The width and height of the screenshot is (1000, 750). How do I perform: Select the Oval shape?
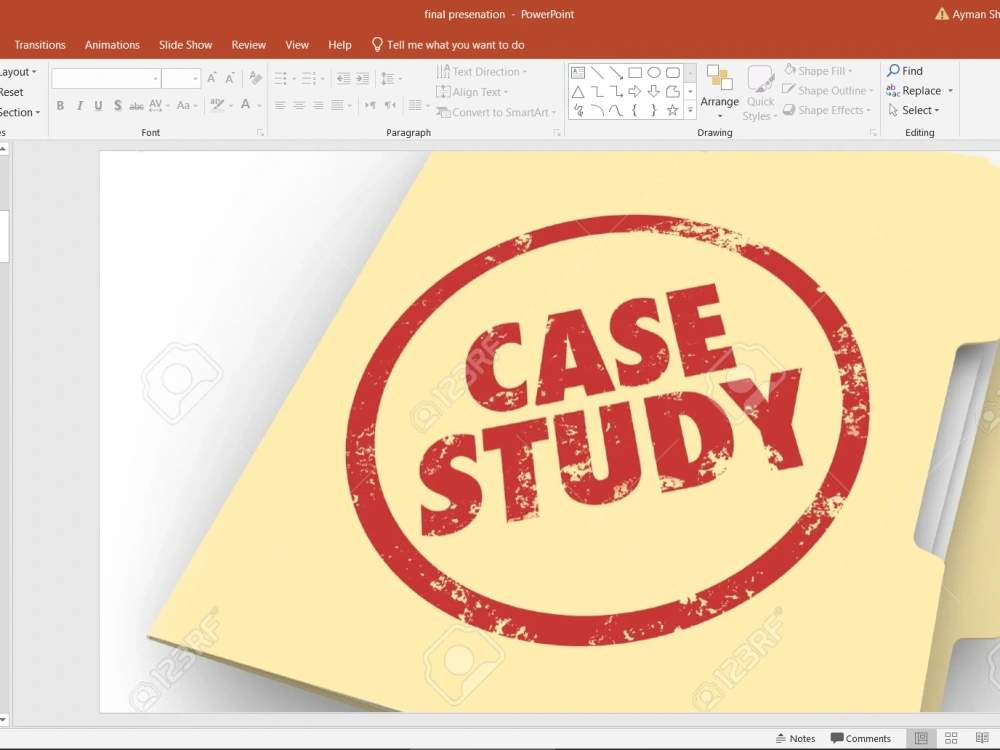[654, 73]
